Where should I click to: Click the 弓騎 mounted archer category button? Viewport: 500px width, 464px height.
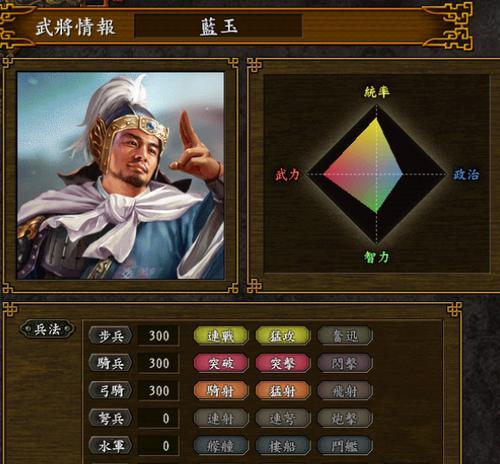click(x=110, y=391)
